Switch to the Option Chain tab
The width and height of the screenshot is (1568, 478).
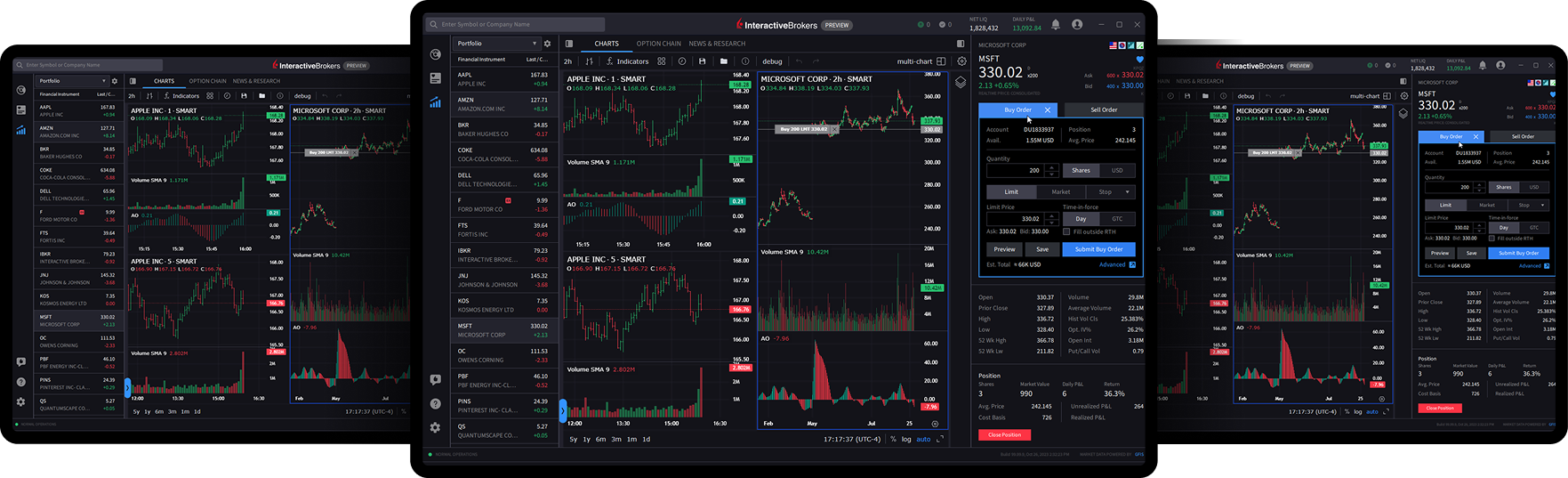[x=658, y=44]
